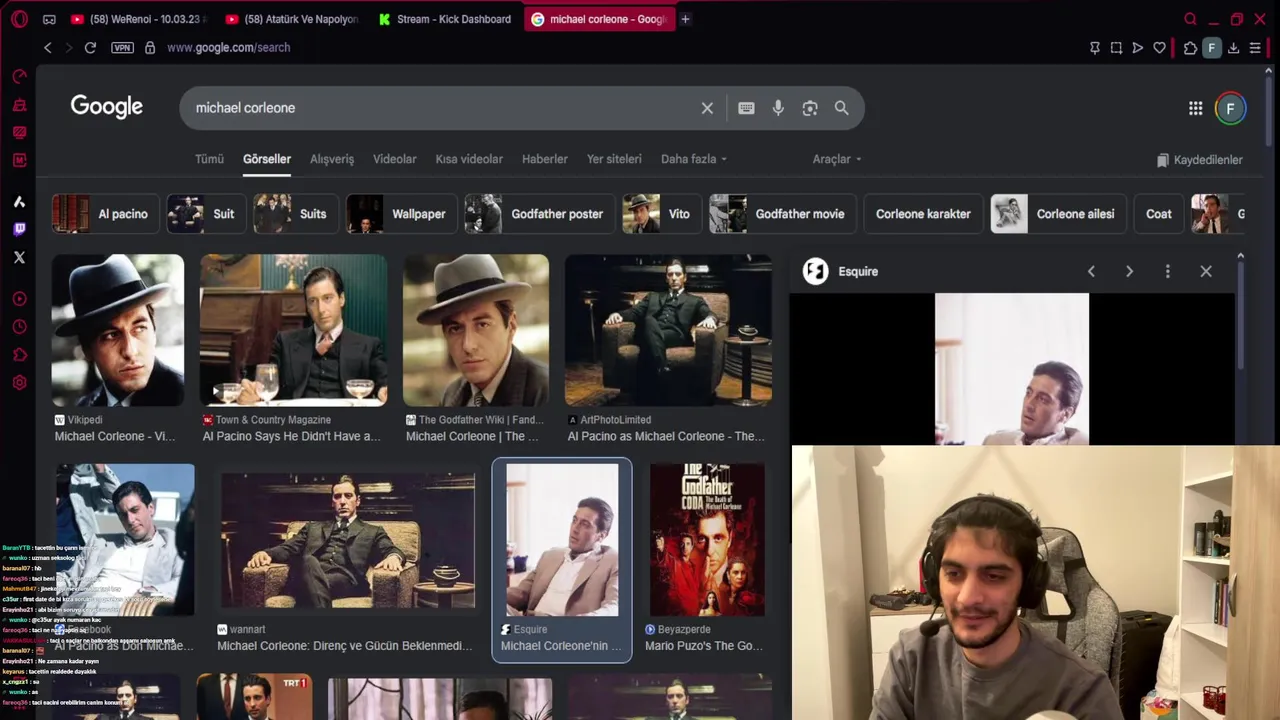1280x720 pixels.
Task: Expand the Araçlar tools dropdown
Action: [x=837, y=159]
